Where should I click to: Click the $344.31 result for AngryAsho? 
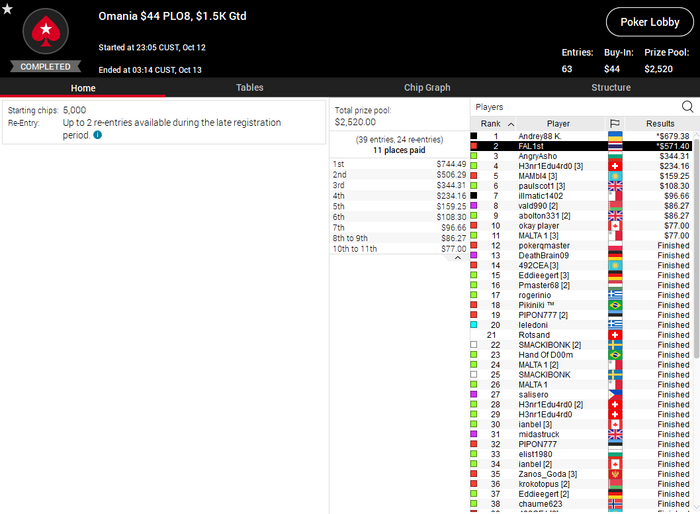674,156
